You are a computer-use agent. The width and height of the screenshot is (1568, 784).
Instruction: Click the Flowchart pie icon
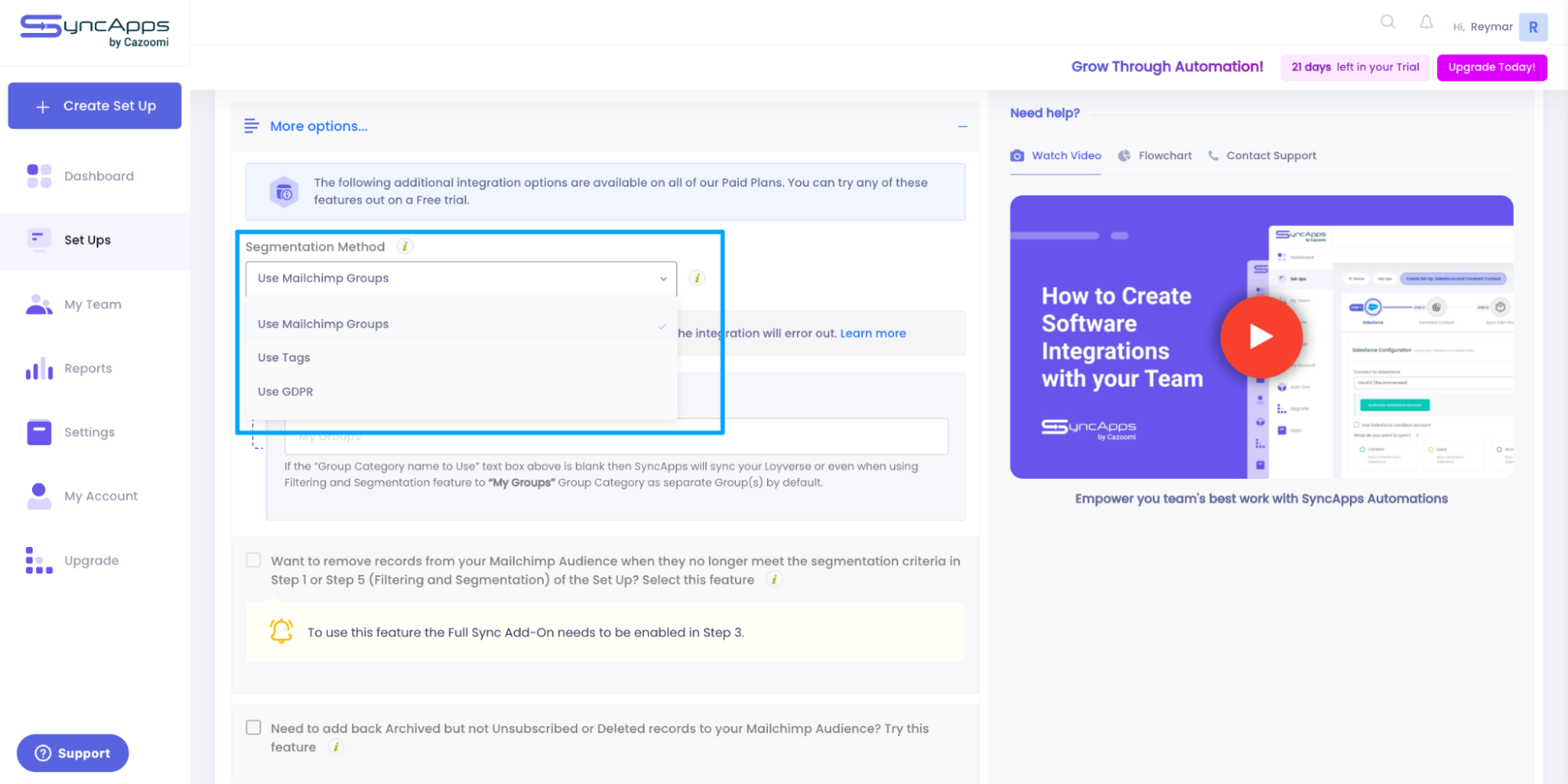tap(1124, 155)
